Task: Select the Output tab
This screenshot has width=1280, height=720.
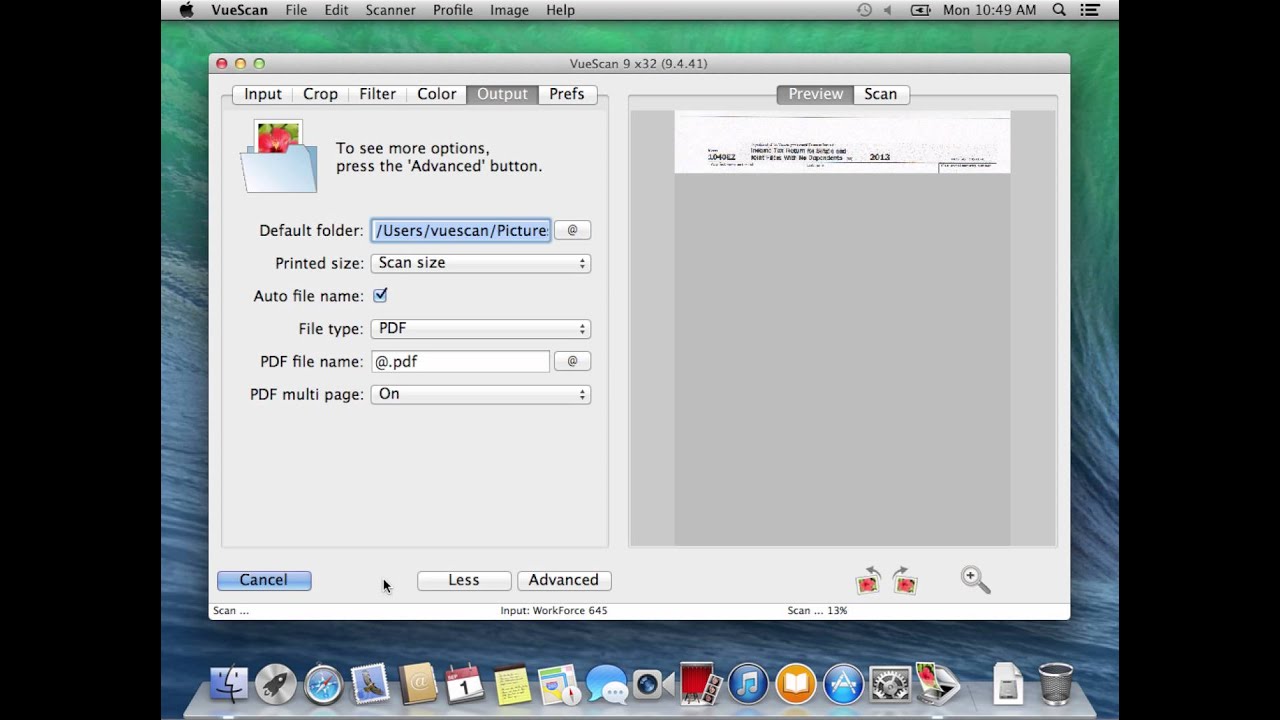Action: pyautogui.click(x=502, y=94)
